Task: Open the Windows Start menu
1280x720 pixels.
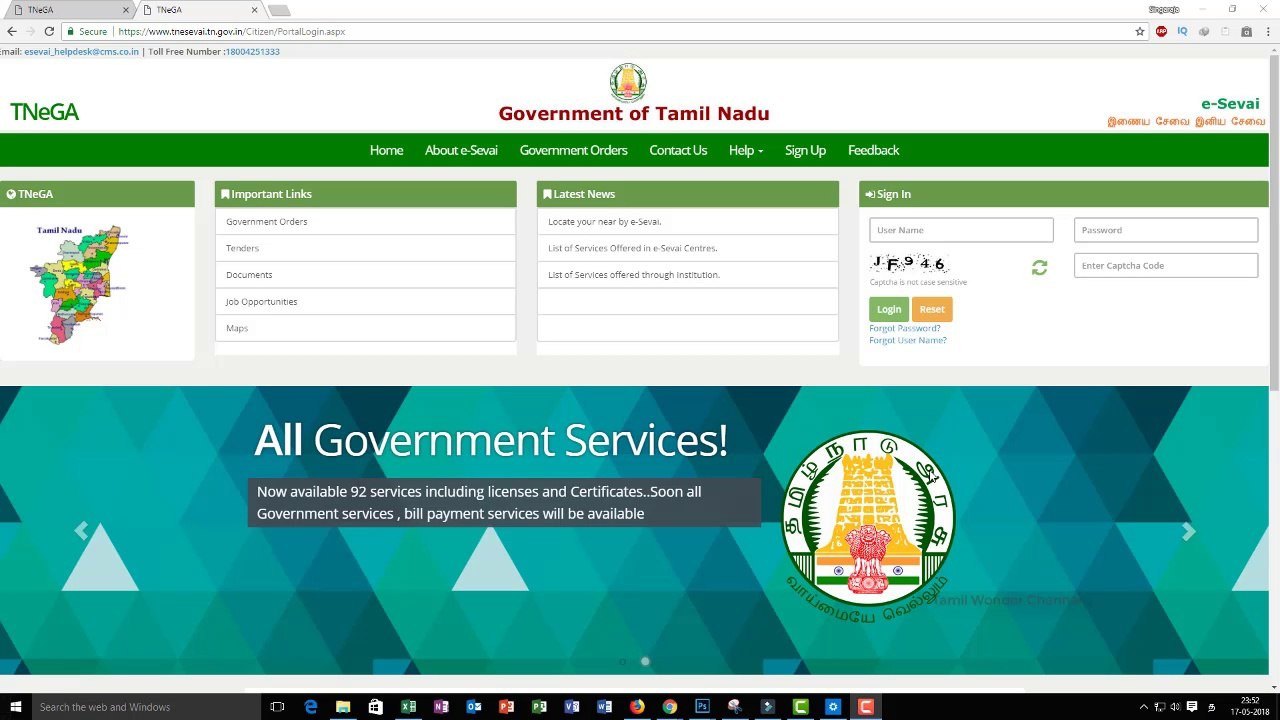Action: (16, 707)
